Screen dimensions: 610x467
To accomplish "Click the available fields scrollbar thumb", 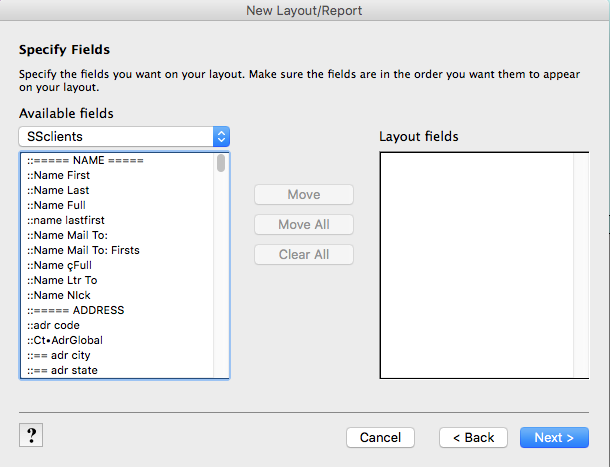I will pyautogui.click(x=221, y=163).
